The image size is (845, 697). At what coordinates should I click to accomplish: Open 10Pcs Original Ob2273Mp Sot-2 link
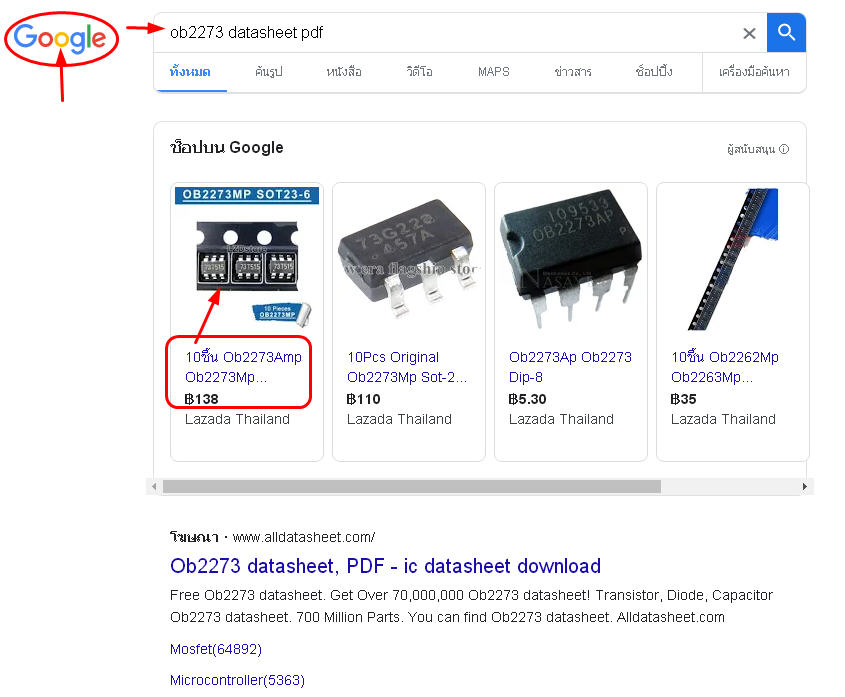(x=407, y=367)
